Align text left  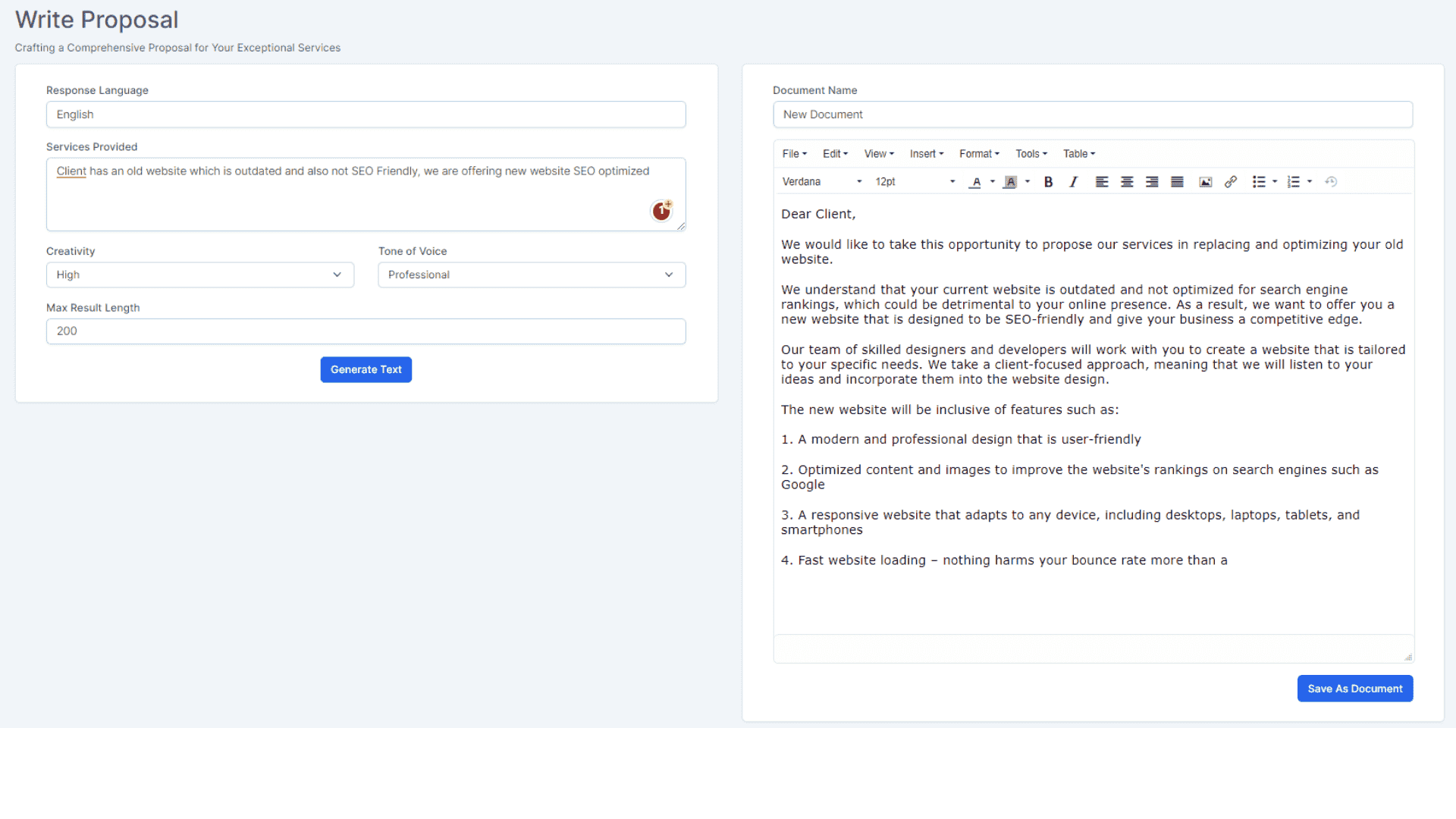(x=1102, y=182)
